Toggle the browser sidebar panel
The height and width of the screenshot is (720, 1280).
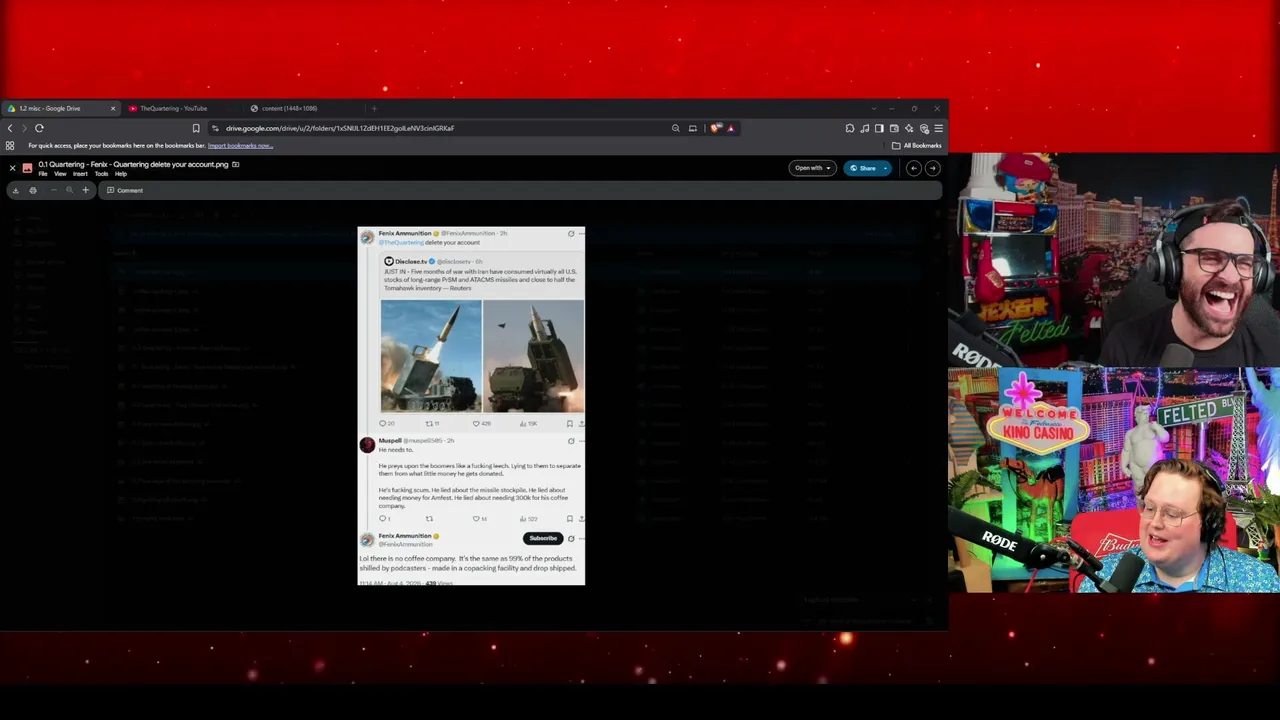click(879, 128)
